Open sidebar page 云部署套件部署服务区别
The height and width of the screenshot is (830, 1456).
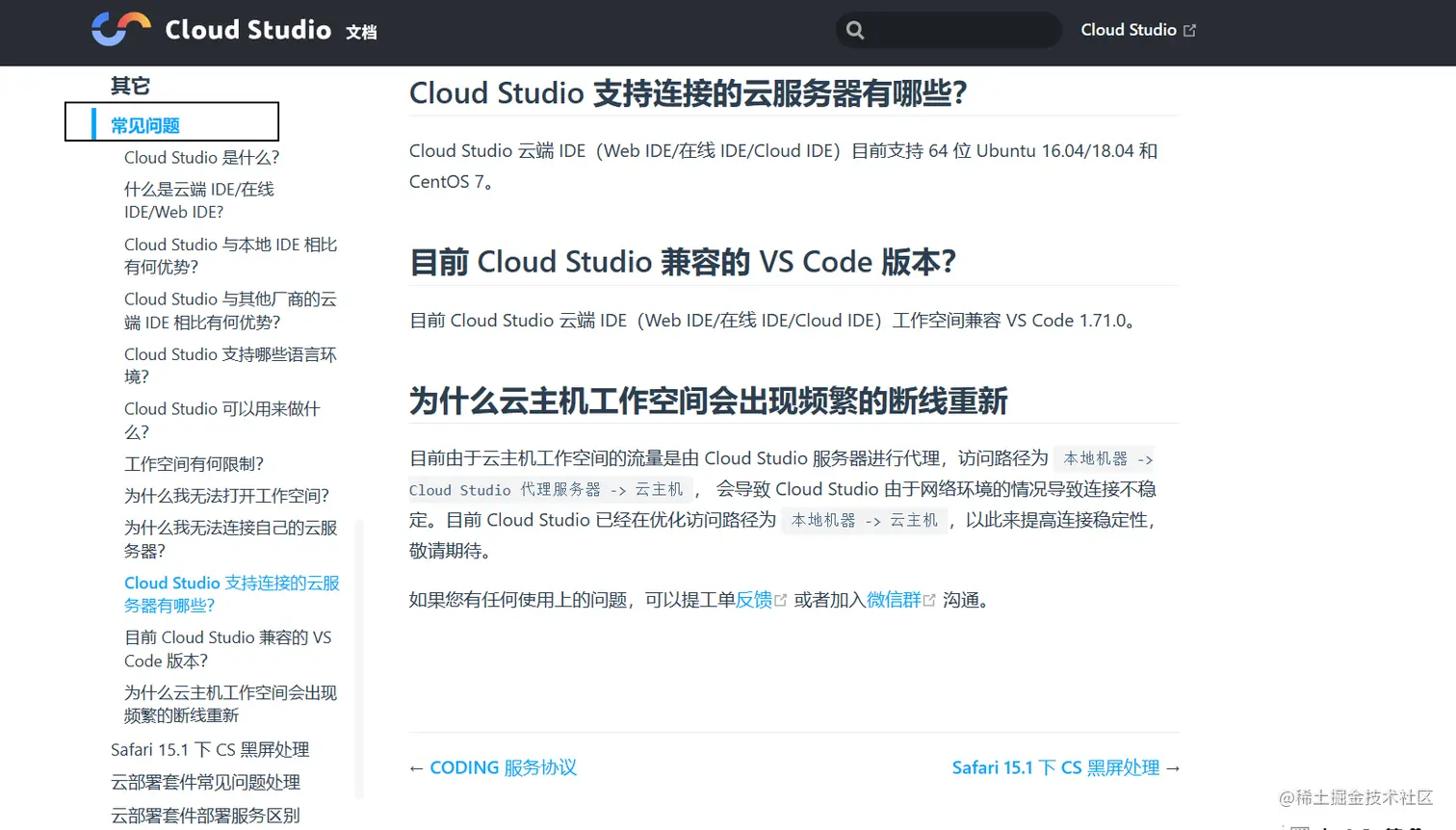[x=205, y=816]
